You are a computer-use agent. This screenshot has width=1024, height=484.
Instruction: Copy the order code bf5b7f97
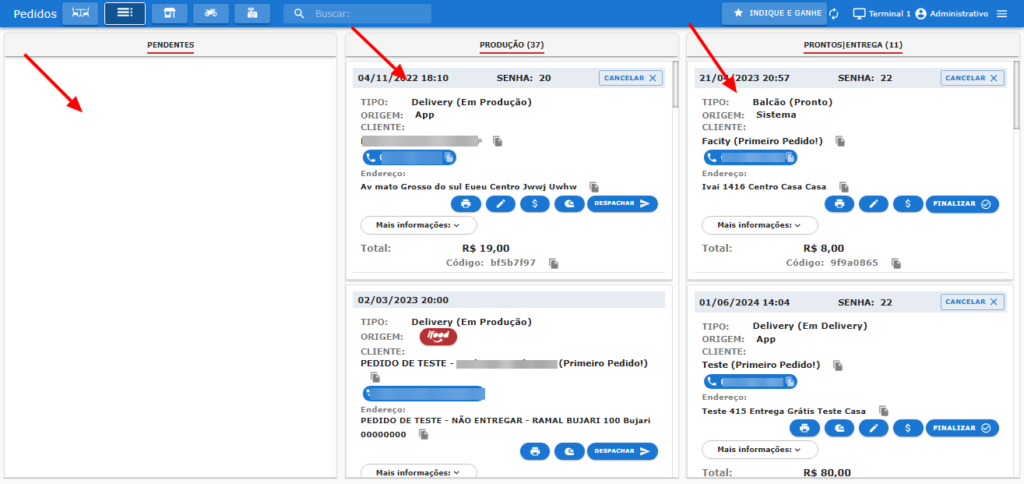(553, 263)
